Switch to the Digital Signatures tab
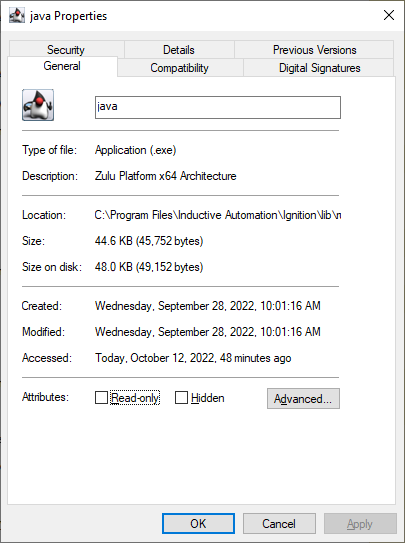This screenshot has width=405, height=543. pos(319,68)
